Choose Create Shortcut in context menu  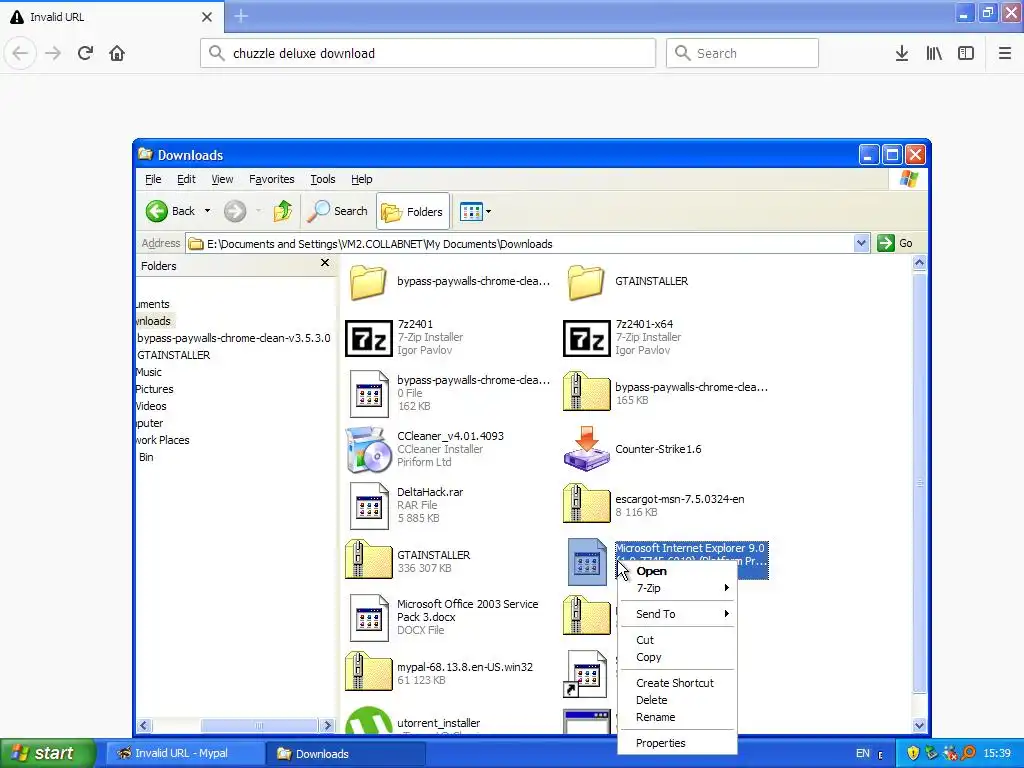click(x=677, y=683)
